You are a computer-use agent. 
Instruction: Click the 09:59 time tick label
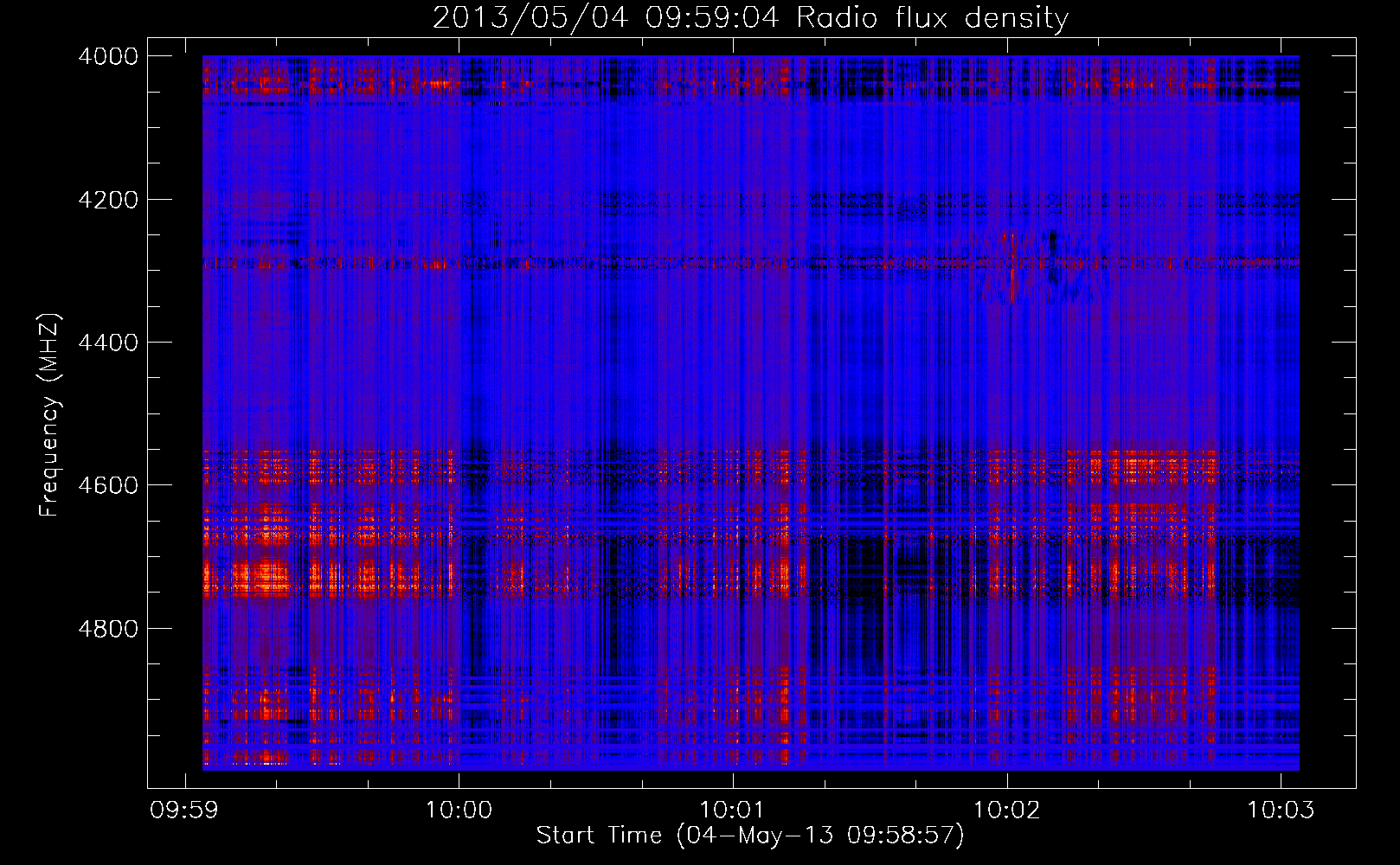[183, 811]
